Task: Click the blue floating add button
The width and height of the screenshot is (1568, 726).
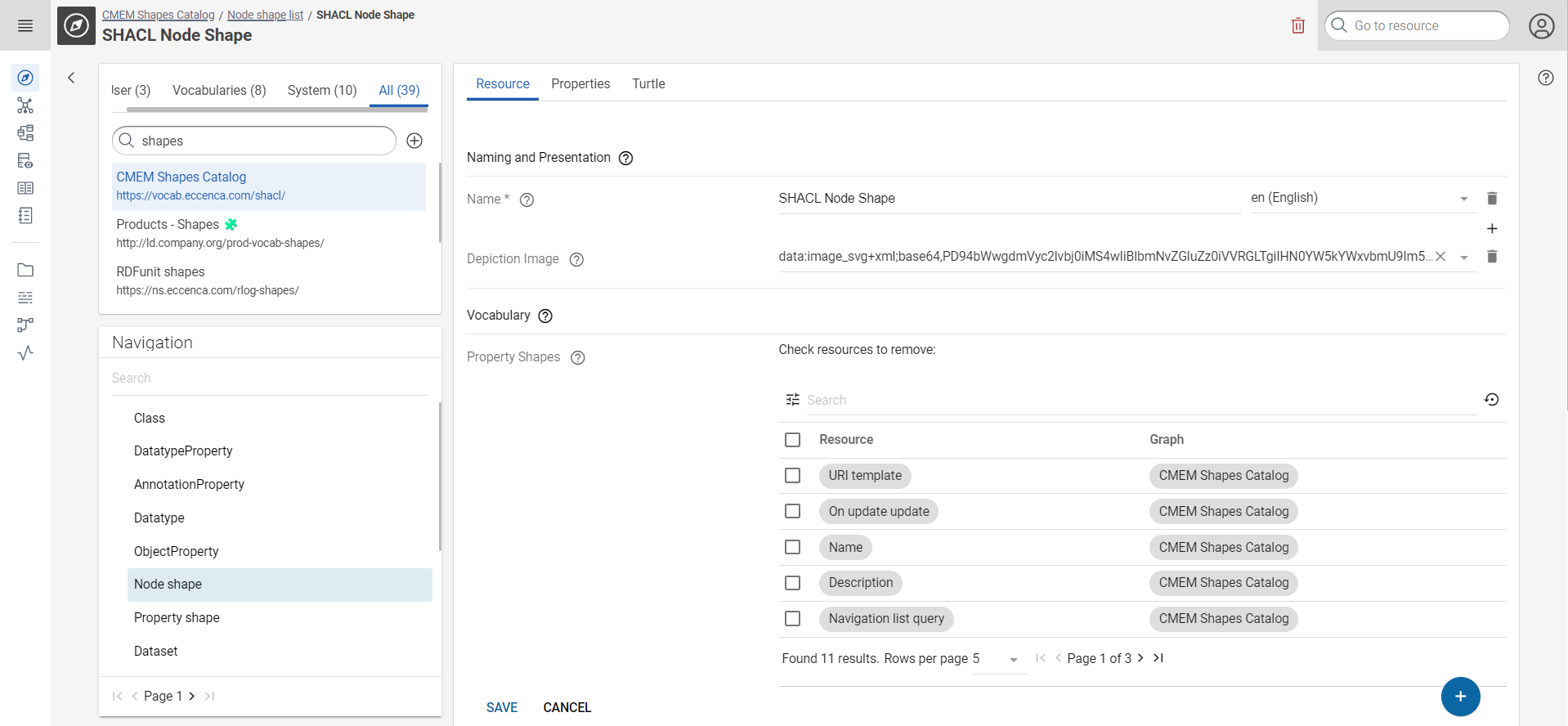Action: [1460, 696]
